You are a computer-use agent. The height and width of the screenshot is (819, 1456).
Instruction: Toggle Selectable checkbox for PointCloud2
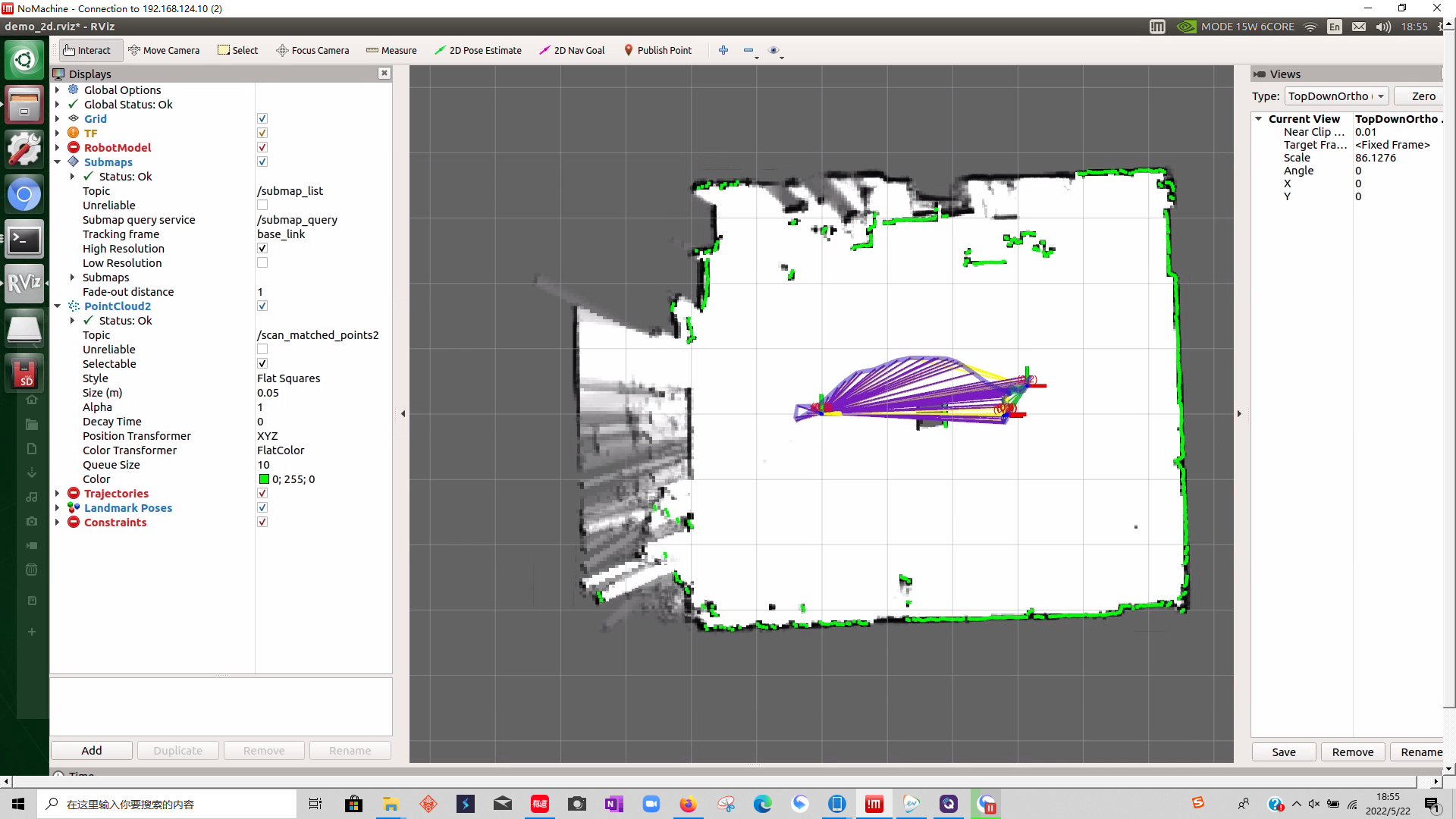(x=262, y=363)
